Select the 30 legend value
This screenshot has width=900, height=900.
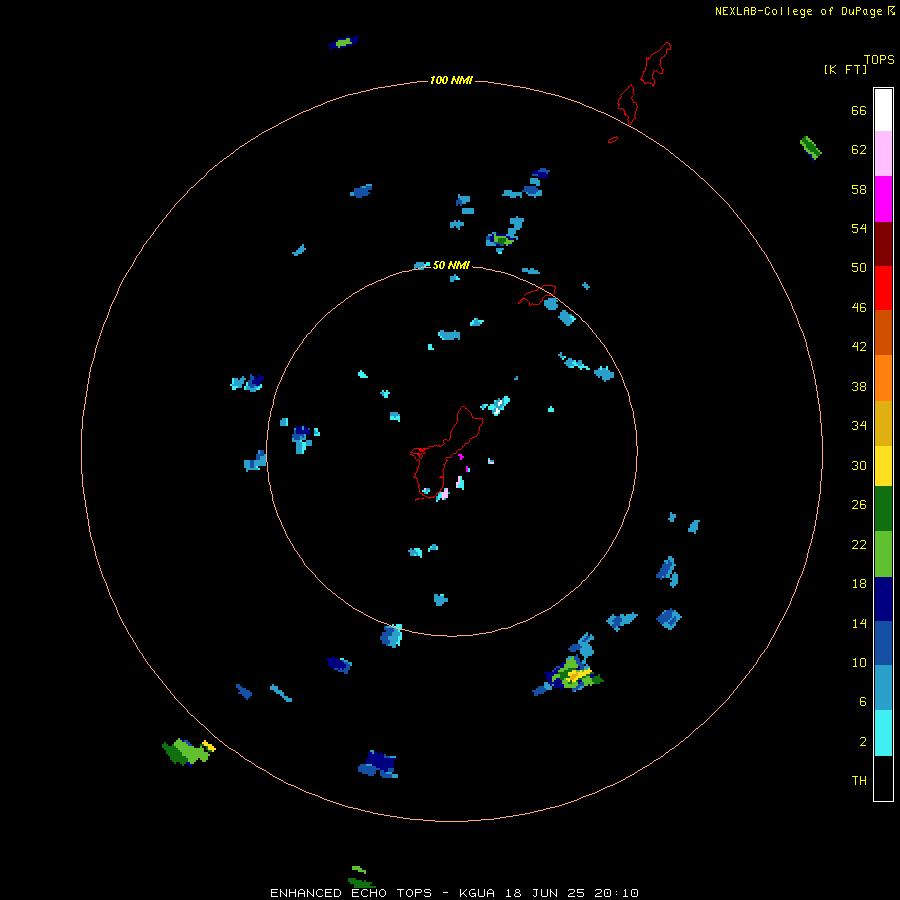pyautogui.click(x=859, y=465)
